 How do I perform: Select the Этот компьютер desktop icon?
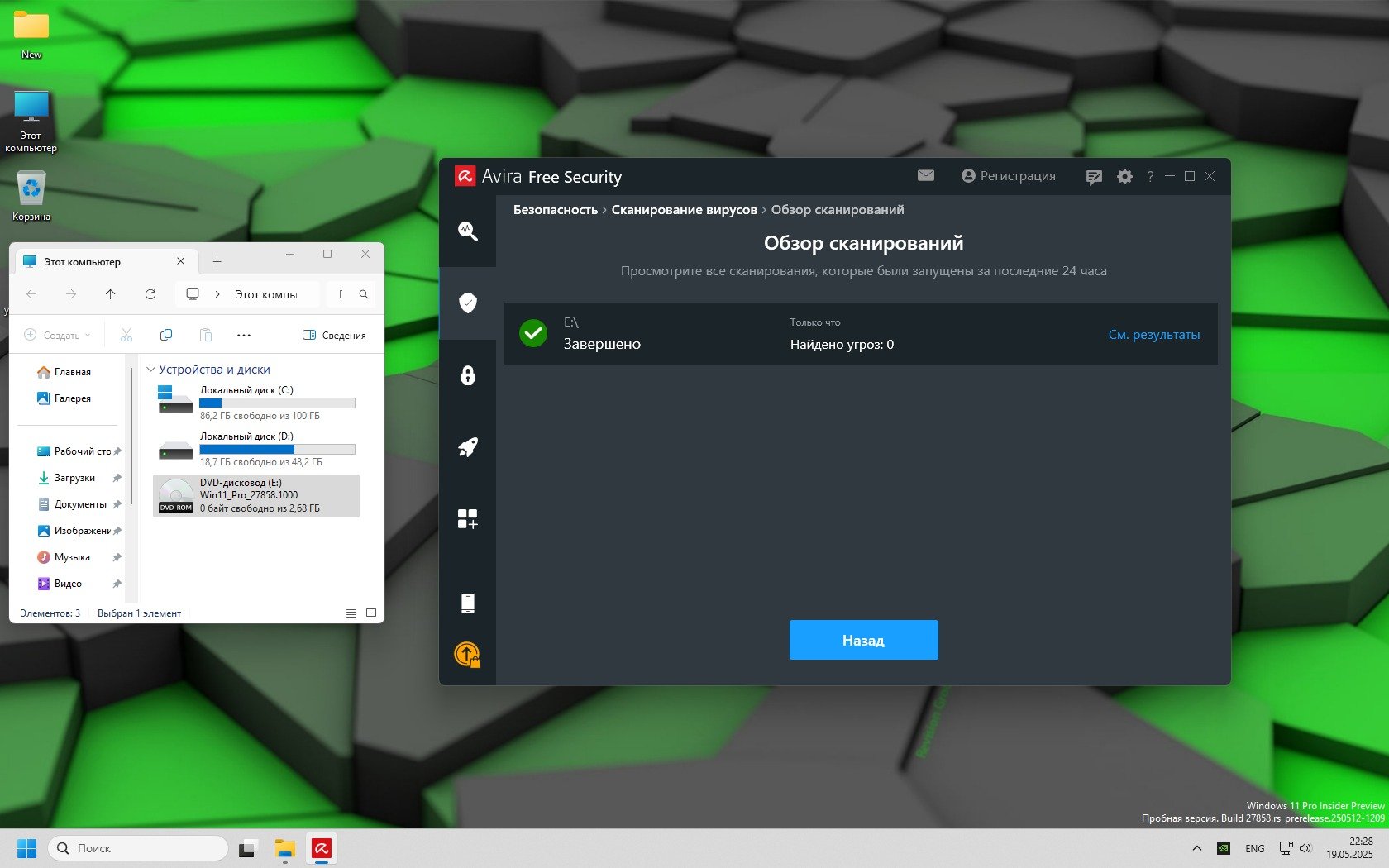pos(31,122)
